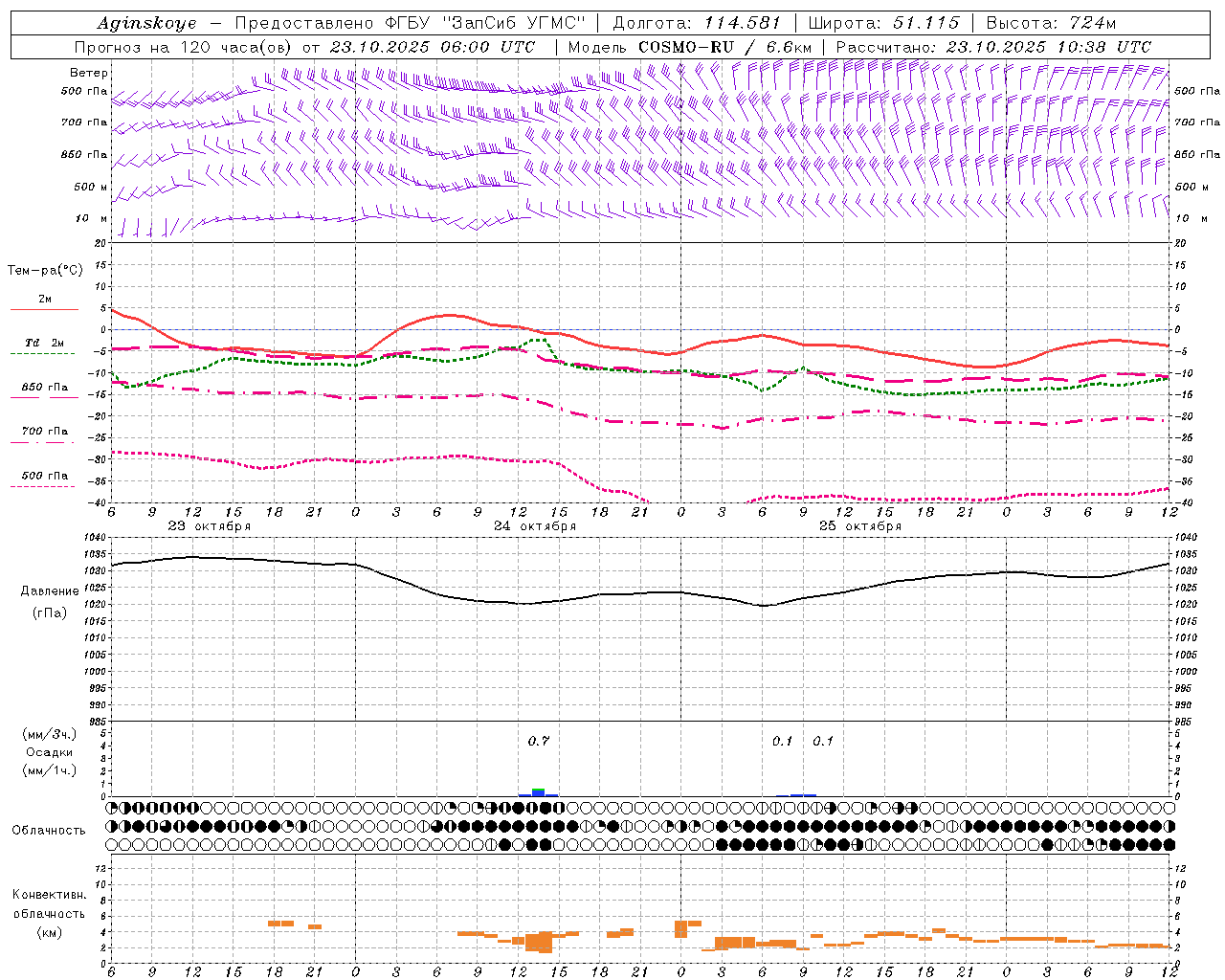Screen dimensions: 1225x980
Task: Click the 'Конвективн.' convective cloud label
Action: click(49, 895)
